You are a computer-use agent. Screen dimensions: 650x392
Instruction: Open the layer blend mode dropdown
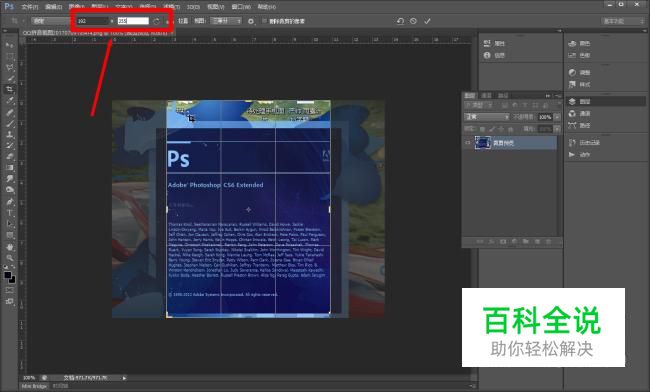click(x=486, y=117)
